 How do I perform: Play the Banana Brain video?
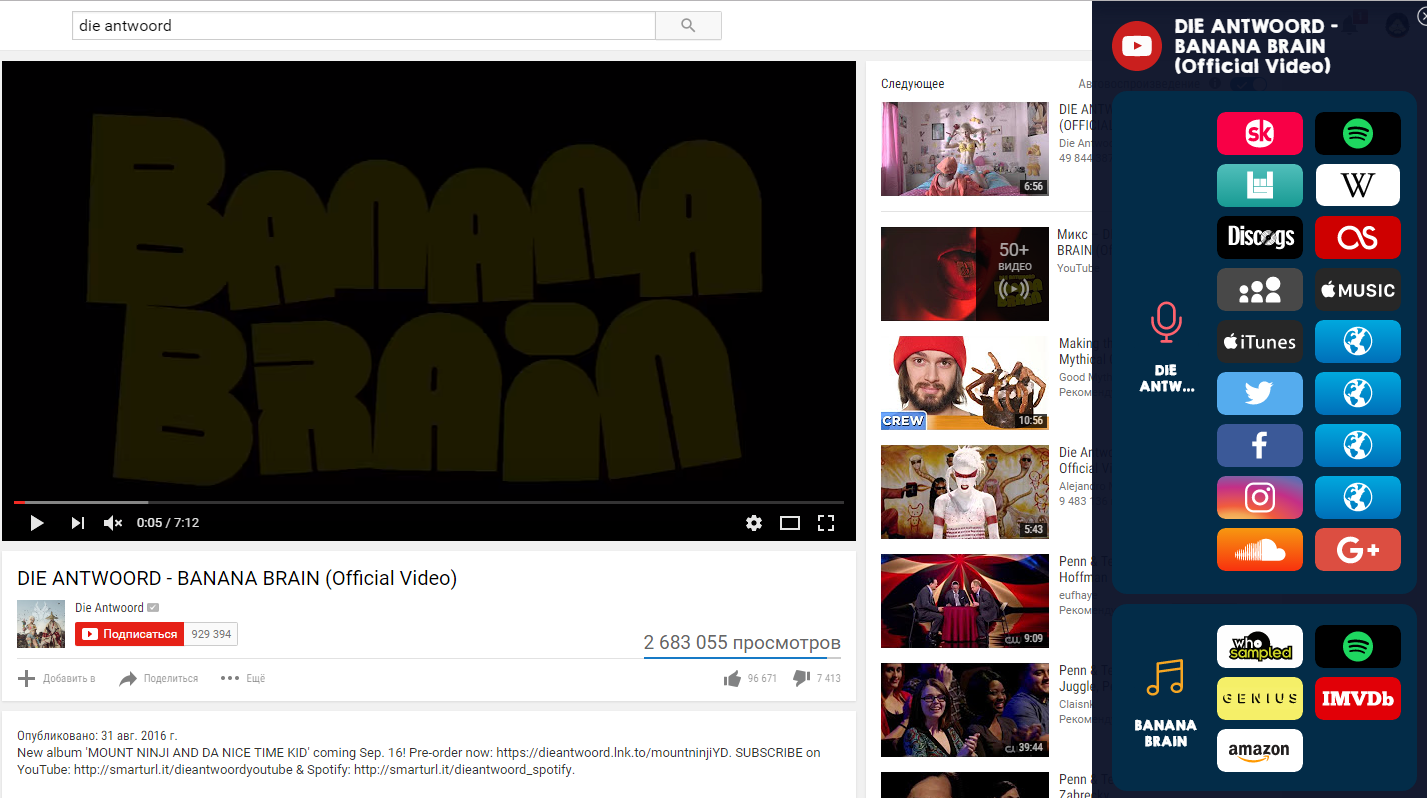point(37,522)
